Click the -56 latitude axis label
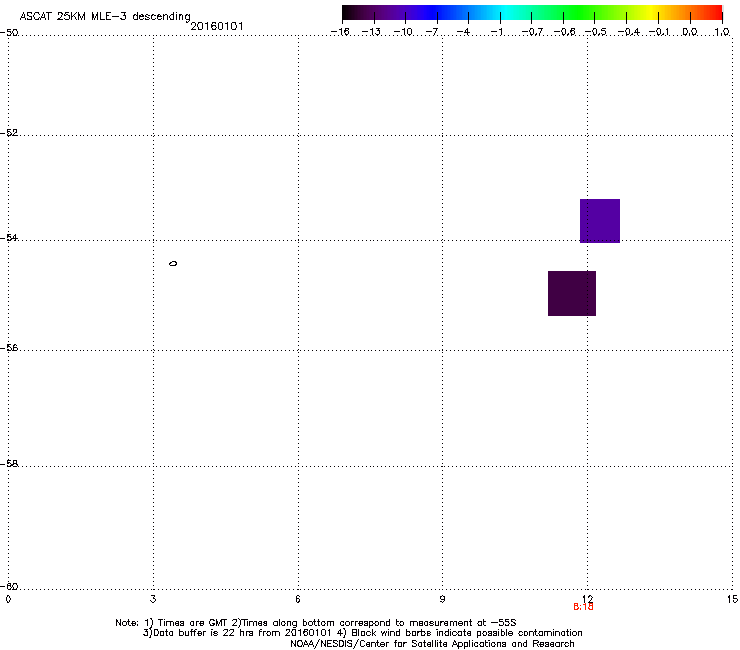Image resolution: width=740 pixels, height=650 pixels. point(9,347)
